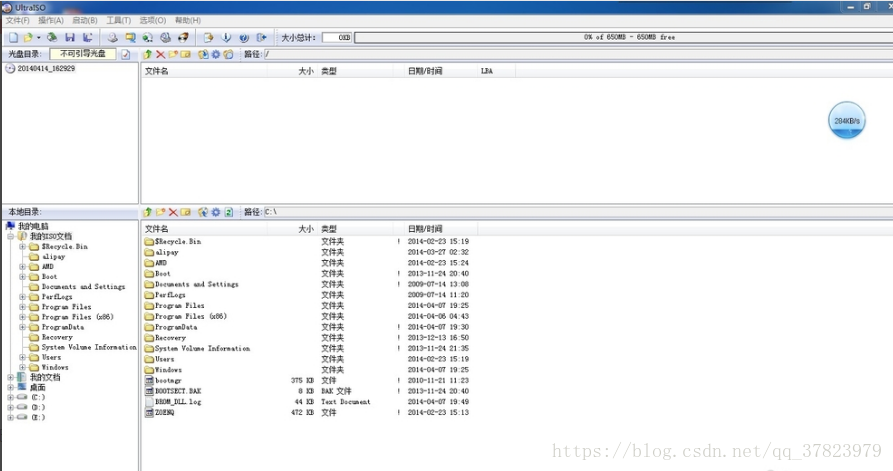
Task: Click the 不可引导光盘 boot type field
Action: tap(83, 54)
